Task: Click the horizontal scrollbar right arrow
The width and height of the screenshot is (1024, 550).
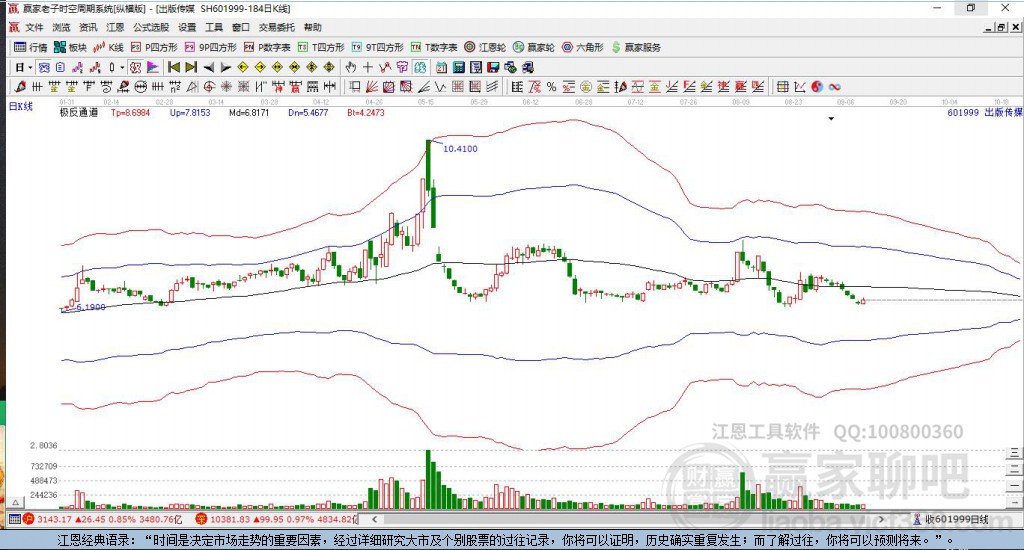Action: [881, 519]
